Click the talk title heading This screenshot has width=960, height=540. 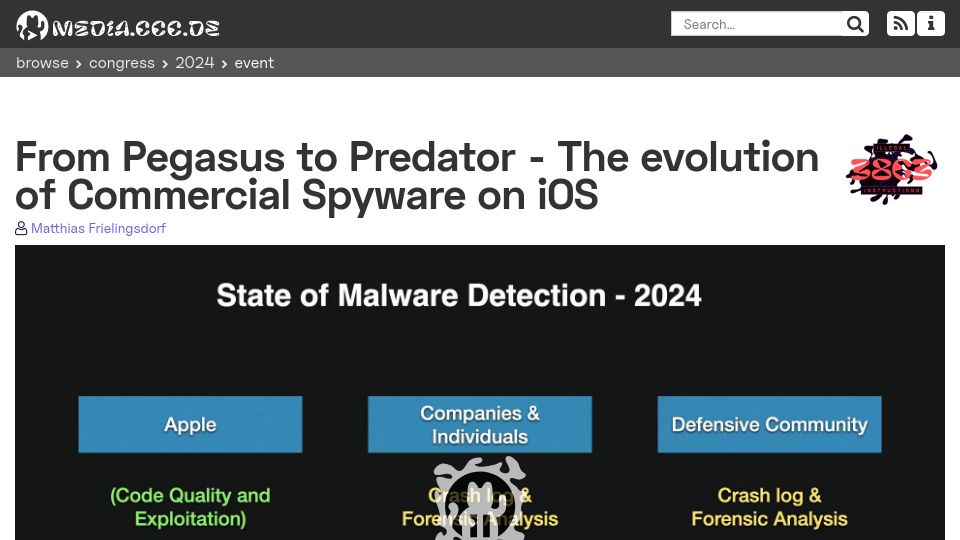click(x=417, y=176)
